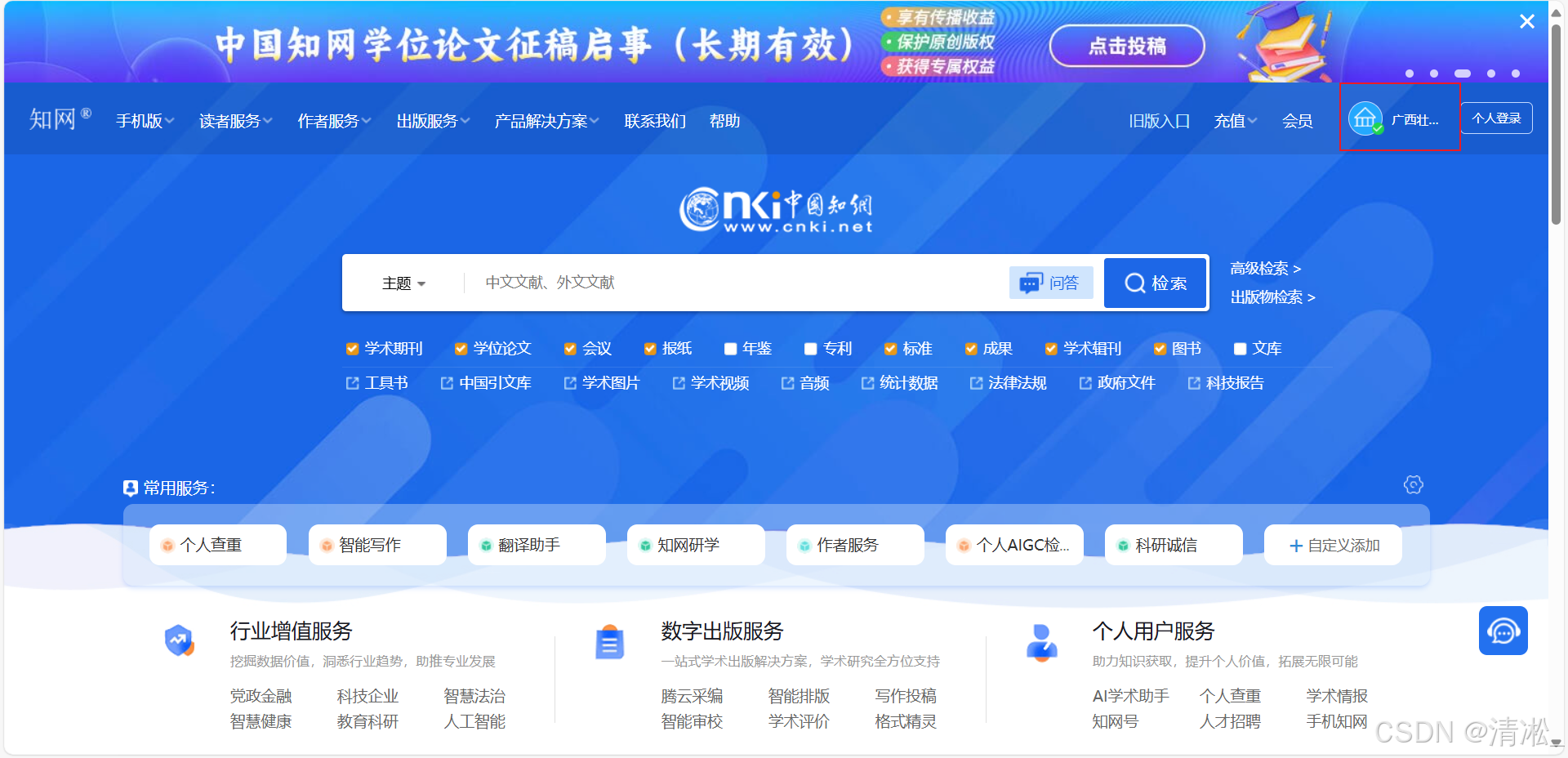Click into the 中文文献、外文文献 search box
The width and height of the screenshot is (1568, 758).
point(735,283)
